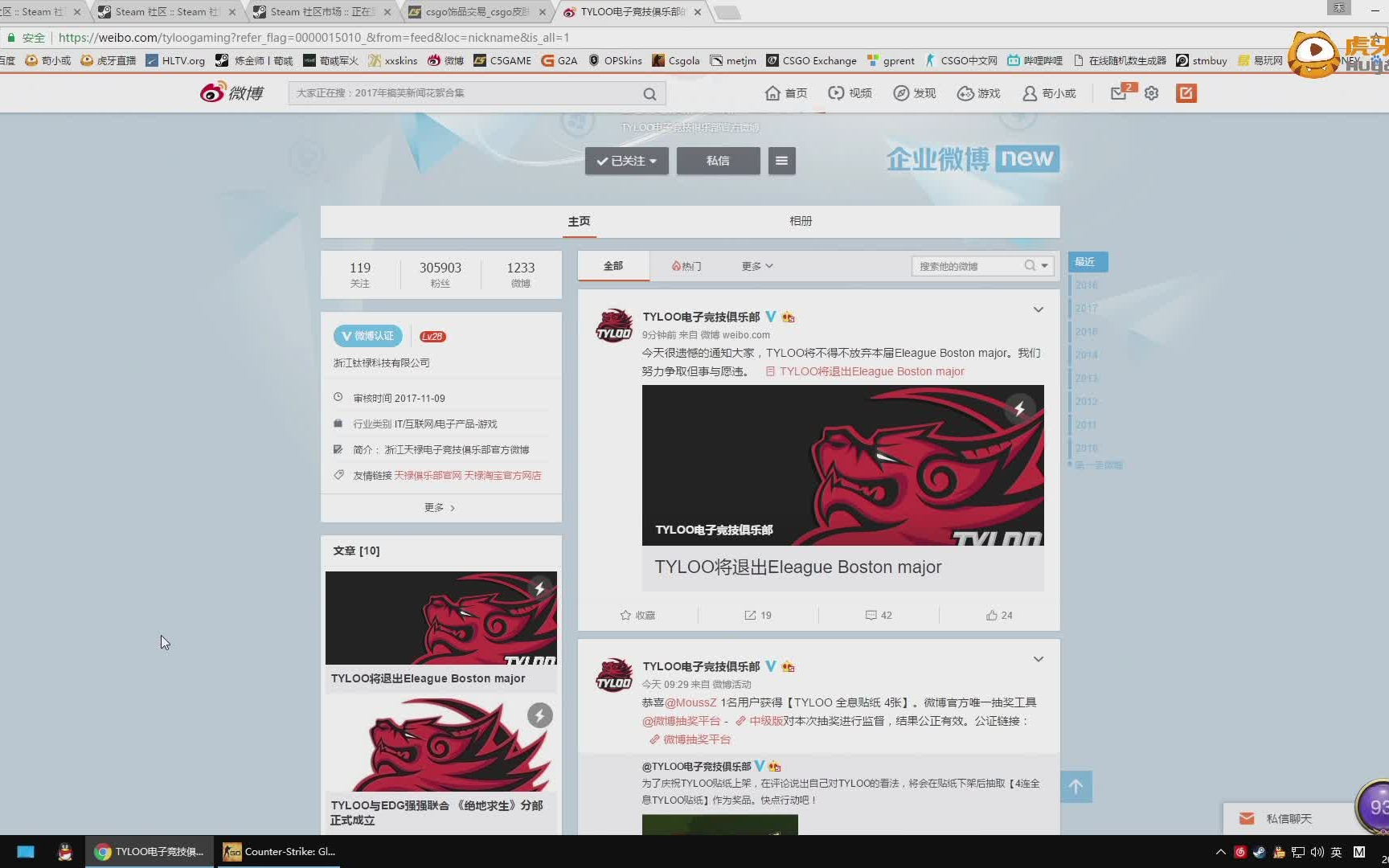The width and height of the screenshot is (1389, 868).
Task: Click the repost icon with 19
Action: (x=758, y=615)
